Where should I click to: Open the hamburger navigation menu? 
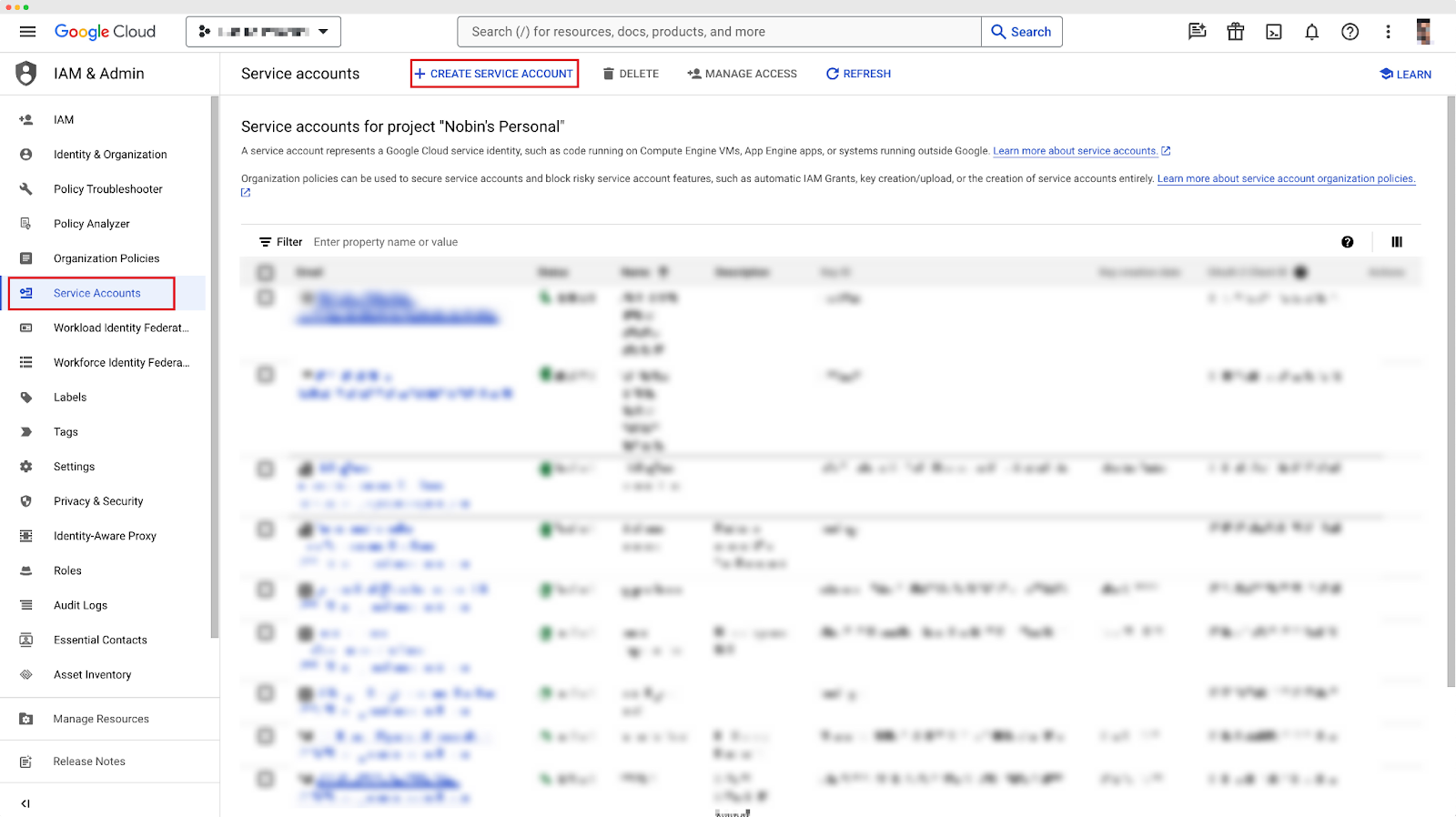tap(27, 32)
